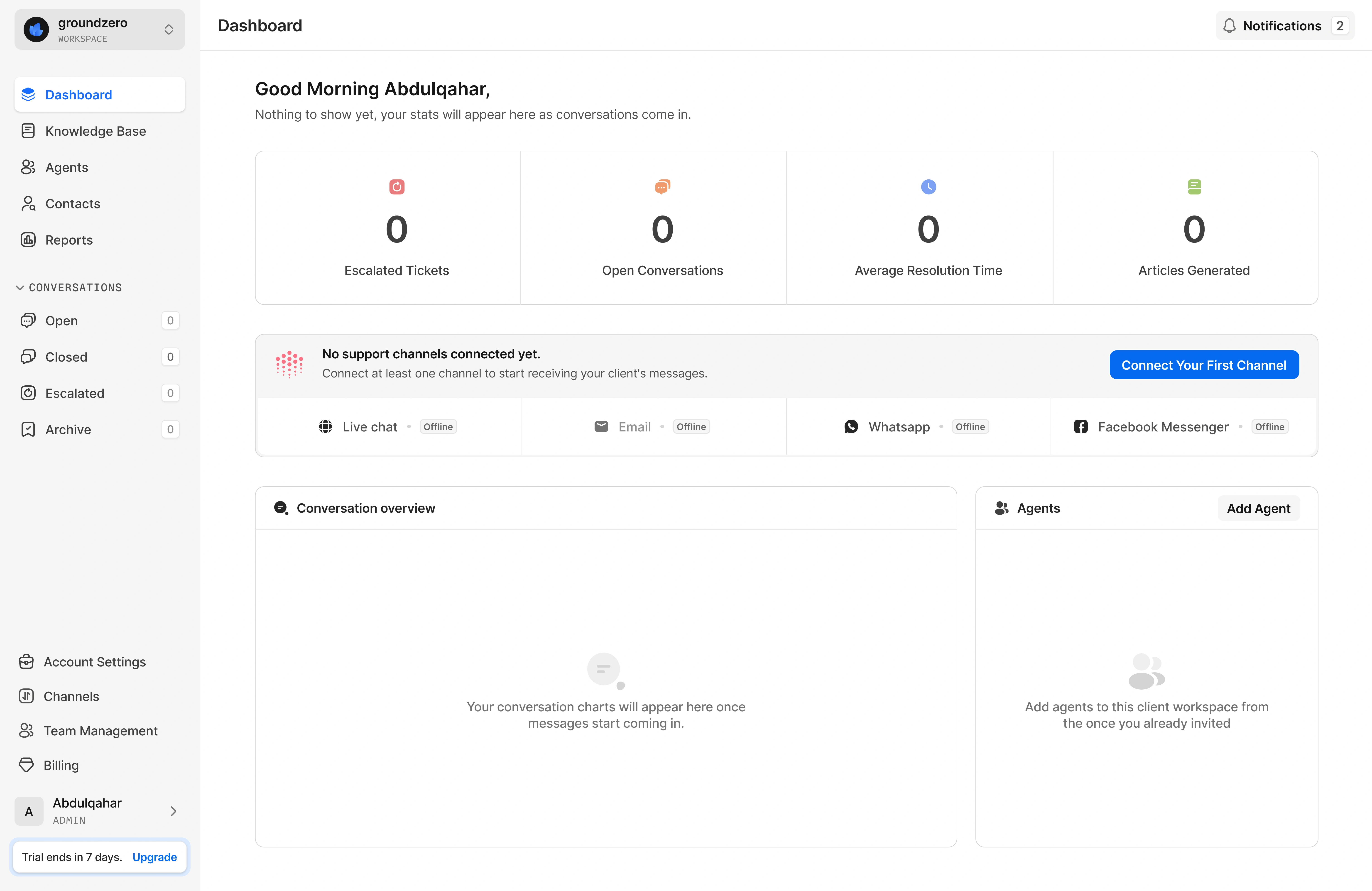This screenshot has width=1372, height=891.
Task: Click the Upgrade trial link
Action: pos(154,857)
